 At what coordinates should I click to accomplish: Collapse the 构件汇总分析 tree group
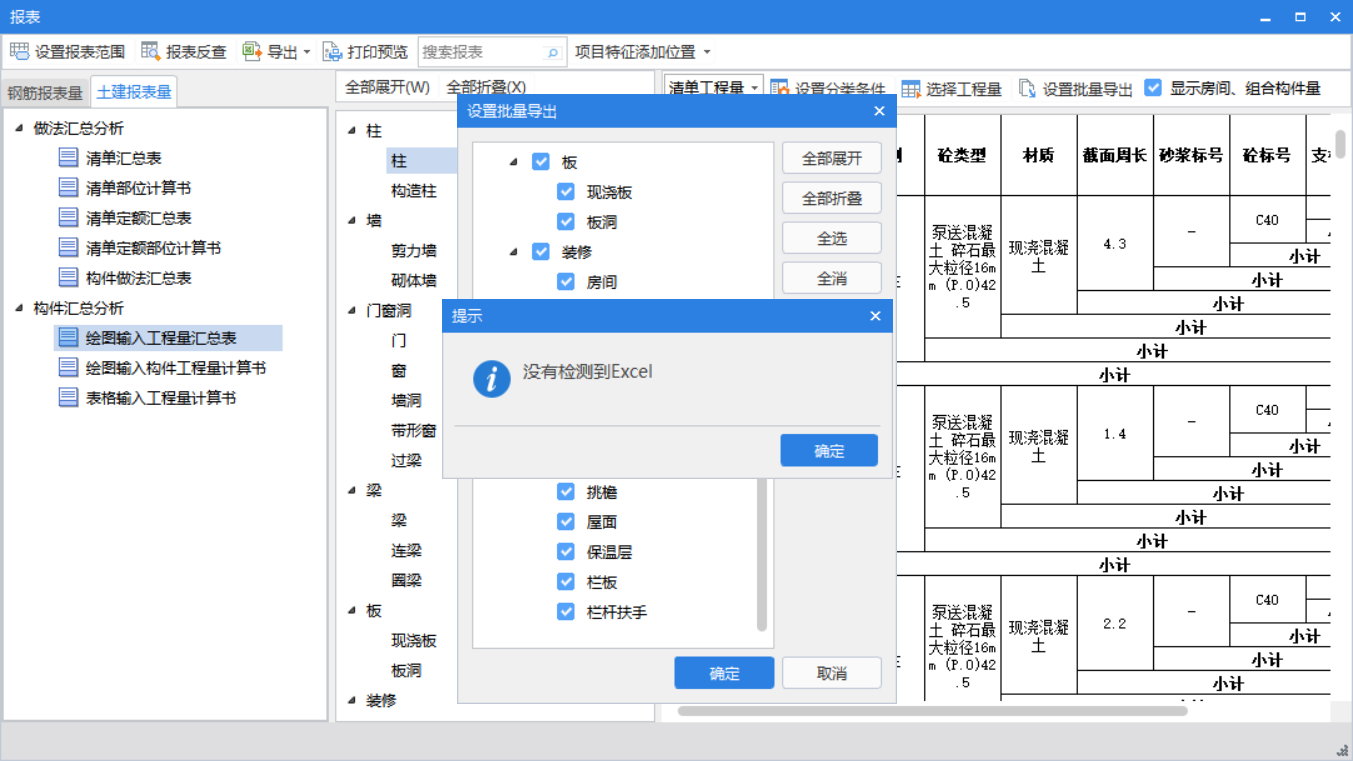click(x=19, y=308)
